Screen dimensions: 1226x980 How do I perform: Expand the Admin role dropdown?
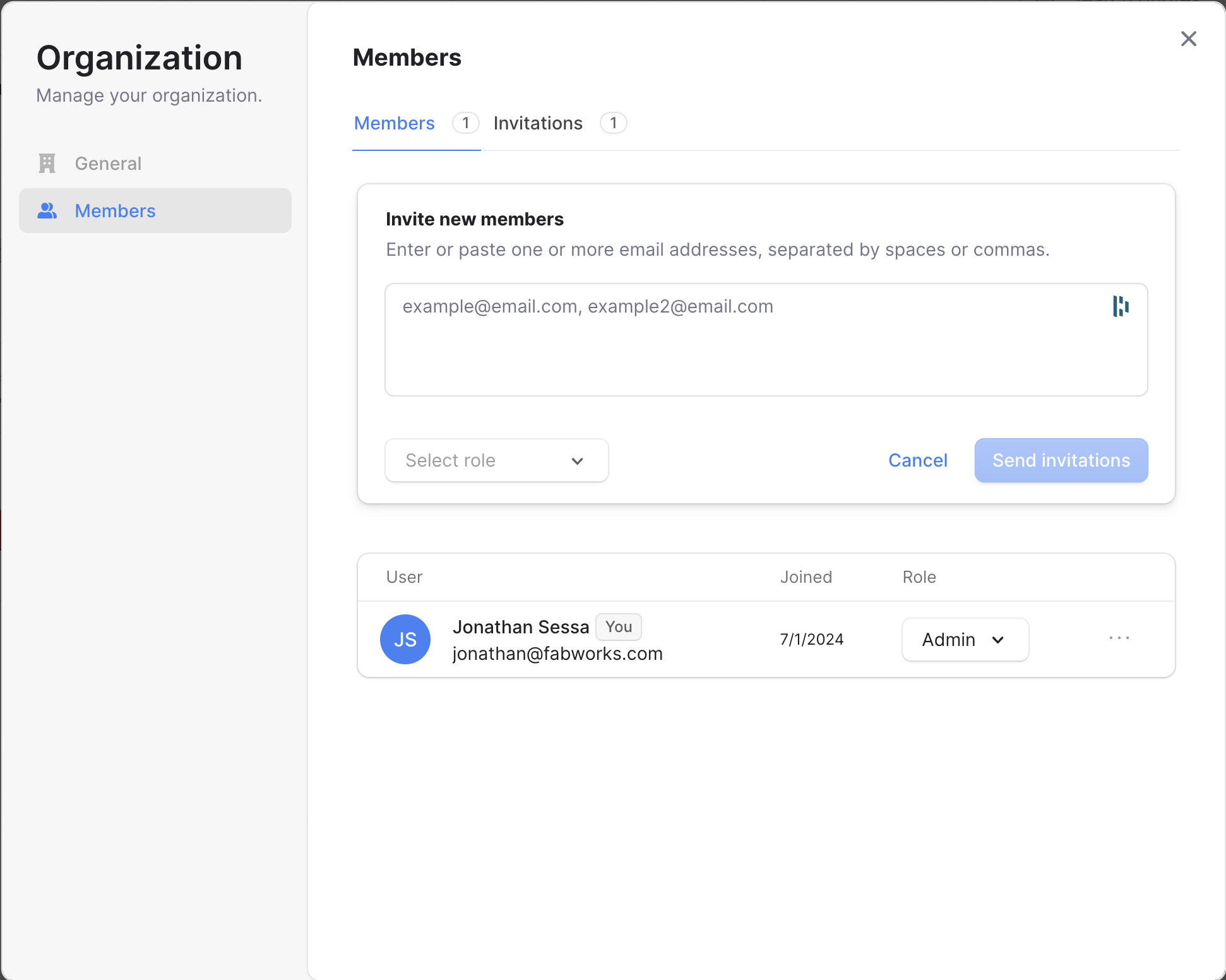(x=965, y=640)
